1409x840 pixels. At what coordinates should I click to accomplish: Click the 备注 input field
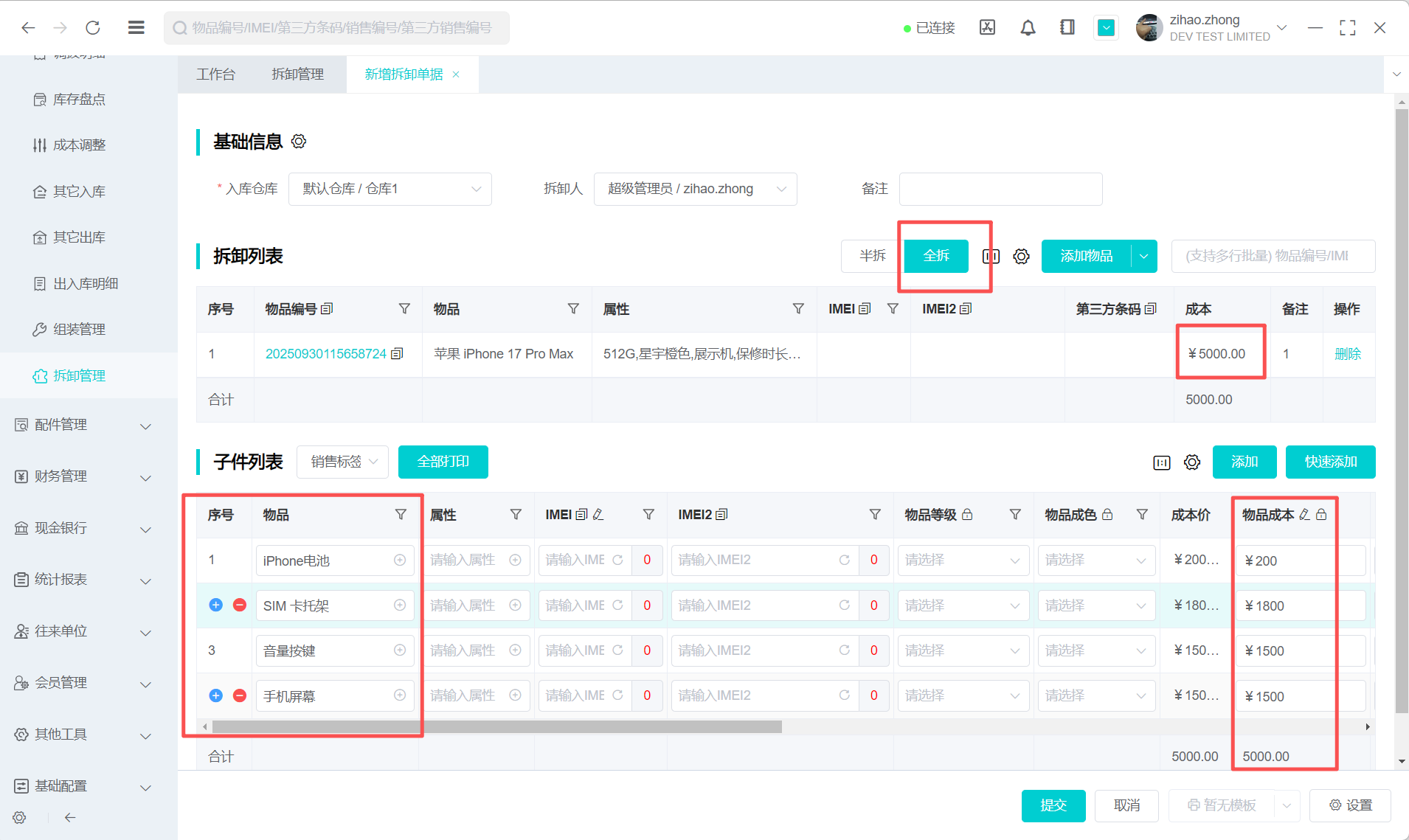click(x=1000, y=190)
